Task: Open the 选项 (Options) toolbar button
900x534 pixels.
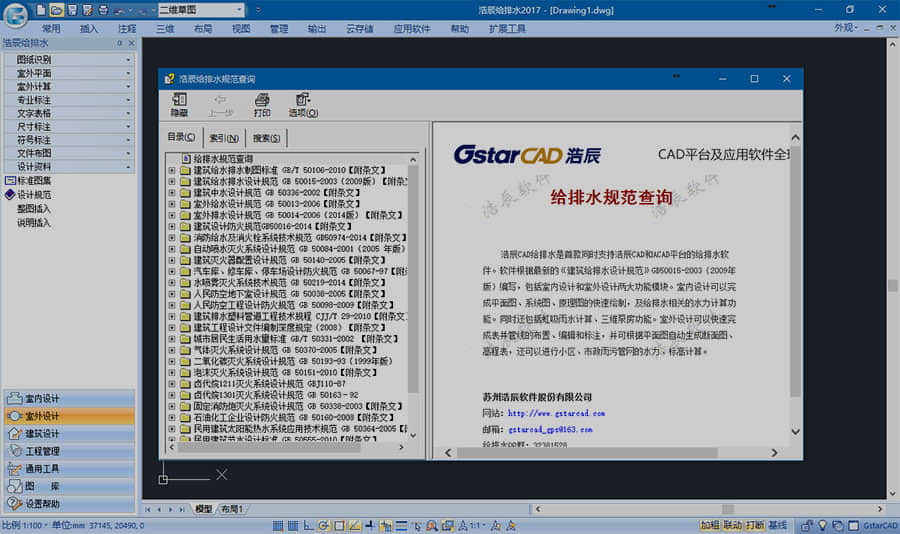Action: [x=303, y=104]
